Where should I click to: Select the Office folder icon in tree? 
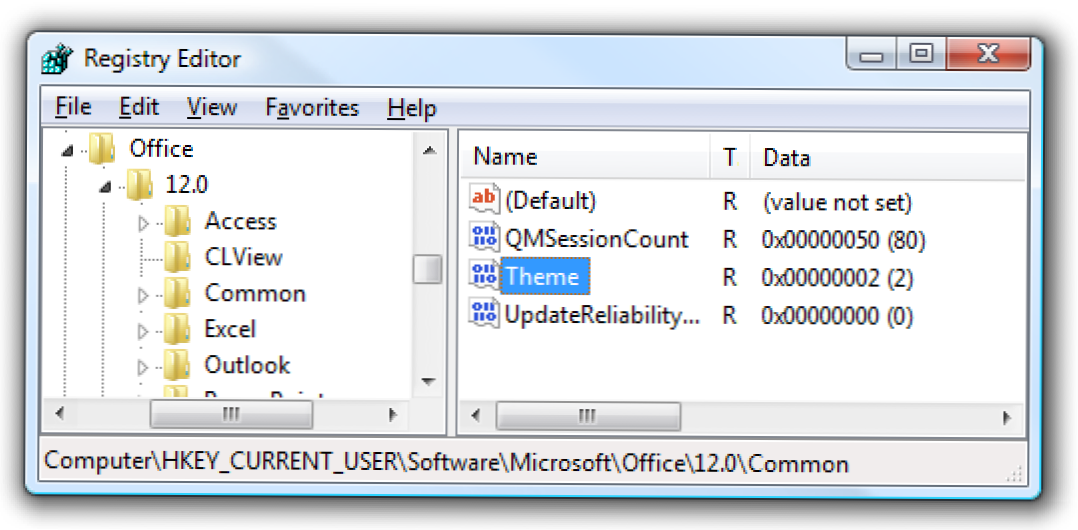[103, 150]
